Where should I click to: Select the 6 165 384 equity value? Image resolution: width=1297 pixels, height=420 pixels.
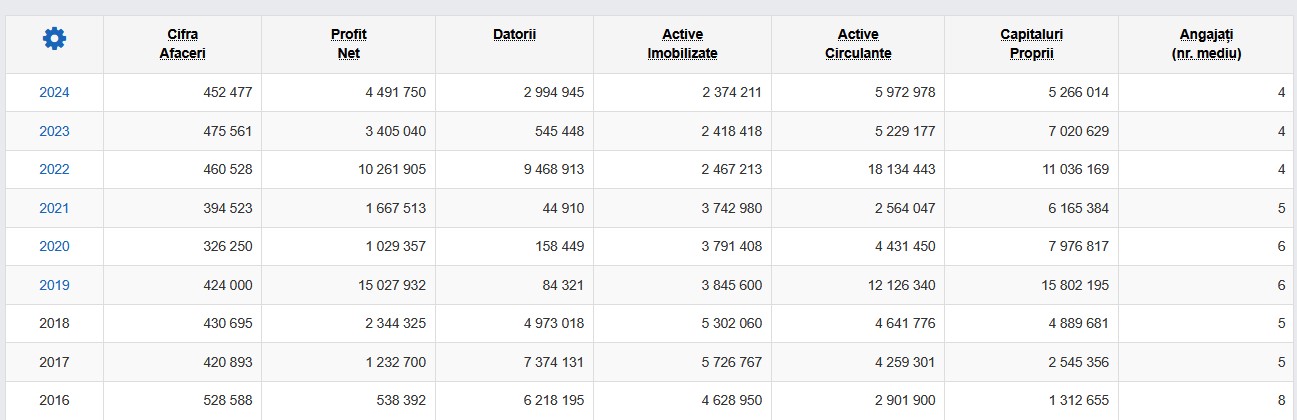[x=1078, y=208]
